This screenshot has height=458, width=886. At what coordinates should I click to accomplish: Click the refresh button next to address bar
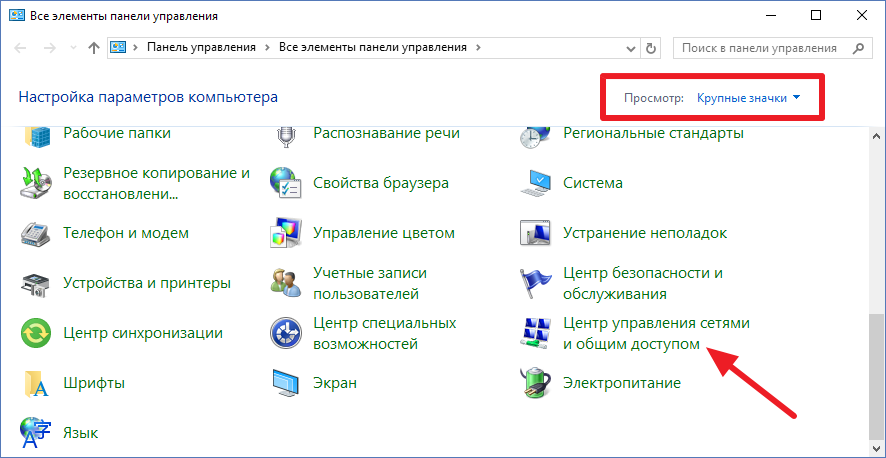point(652,47)
